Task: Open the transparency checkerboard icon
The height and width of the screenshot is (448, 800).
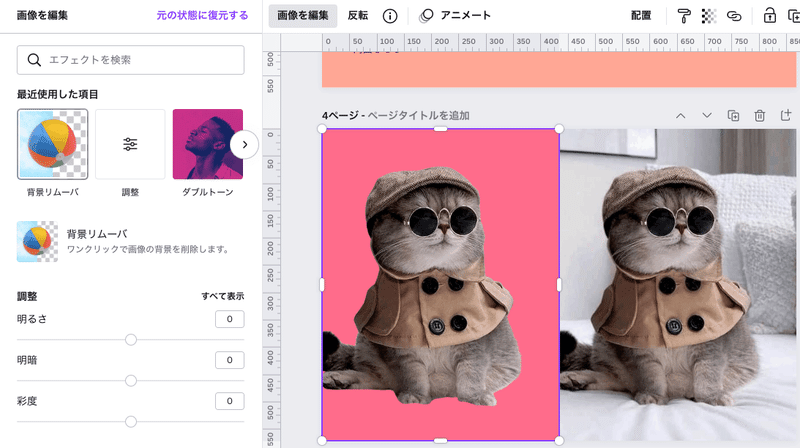Action: 709,16
